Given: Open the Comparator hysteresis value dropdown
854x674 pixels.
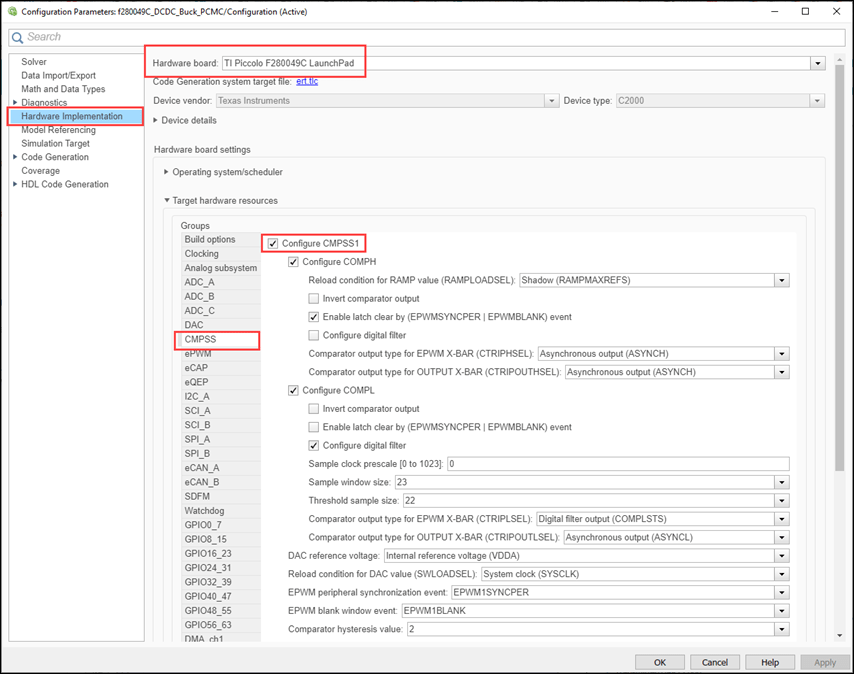Looking at the screenshot, I should [x=782, y=629].
